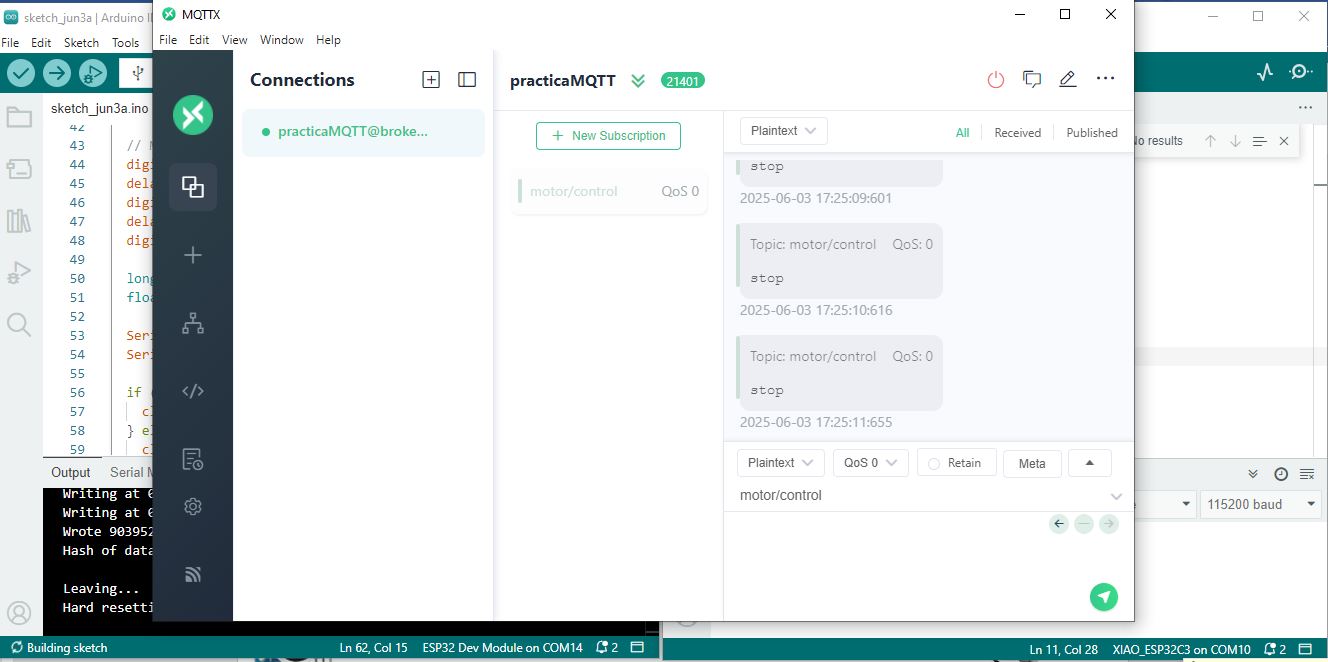Open MQTTX File menu
Image resolution: width=1328 pixels, height=662 pixels.
point(168,40)
